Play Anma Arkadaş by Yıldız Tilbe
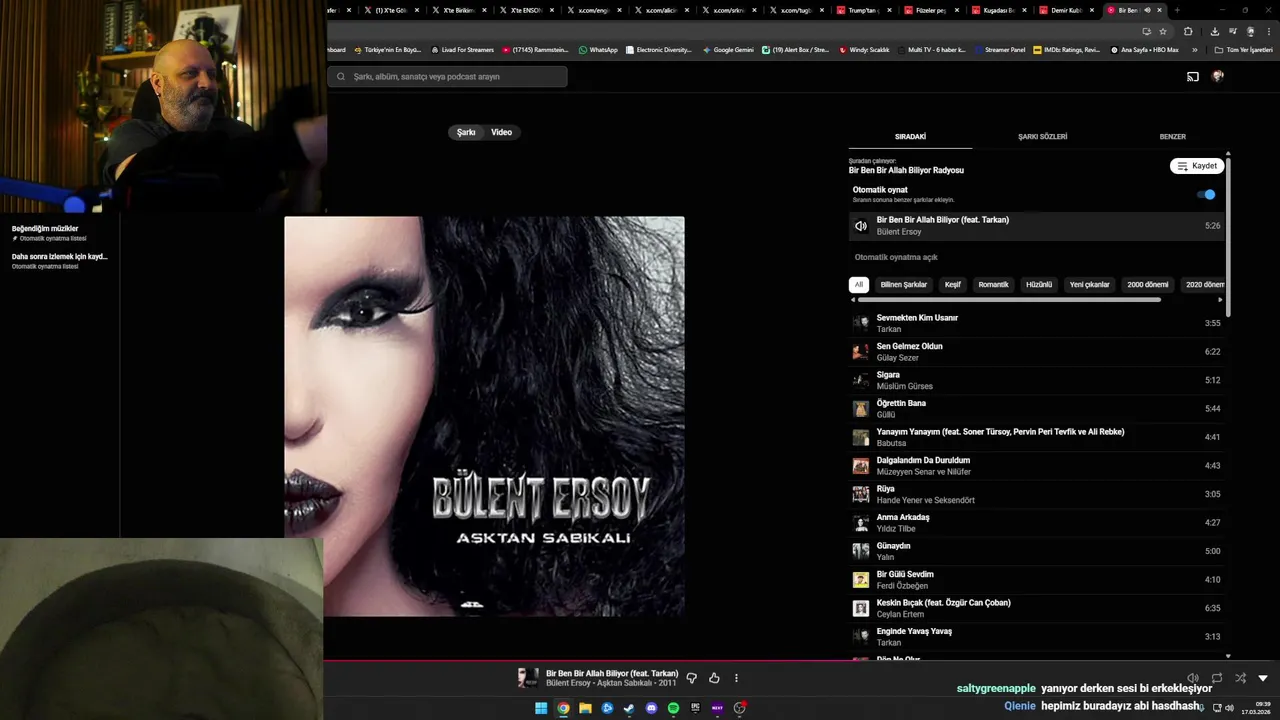 [x=1036, y=522]
